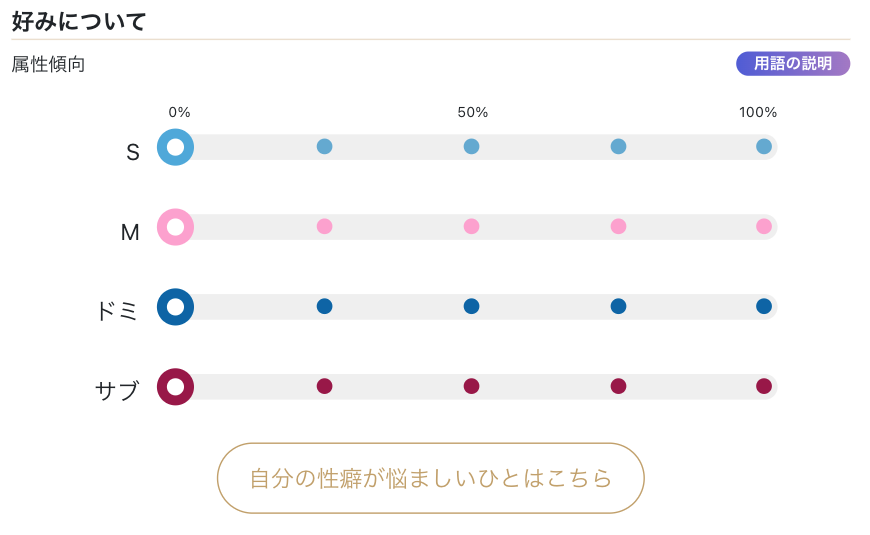
Task: Click the pink M slider handle at 0%
Action: tap(175, 227)
